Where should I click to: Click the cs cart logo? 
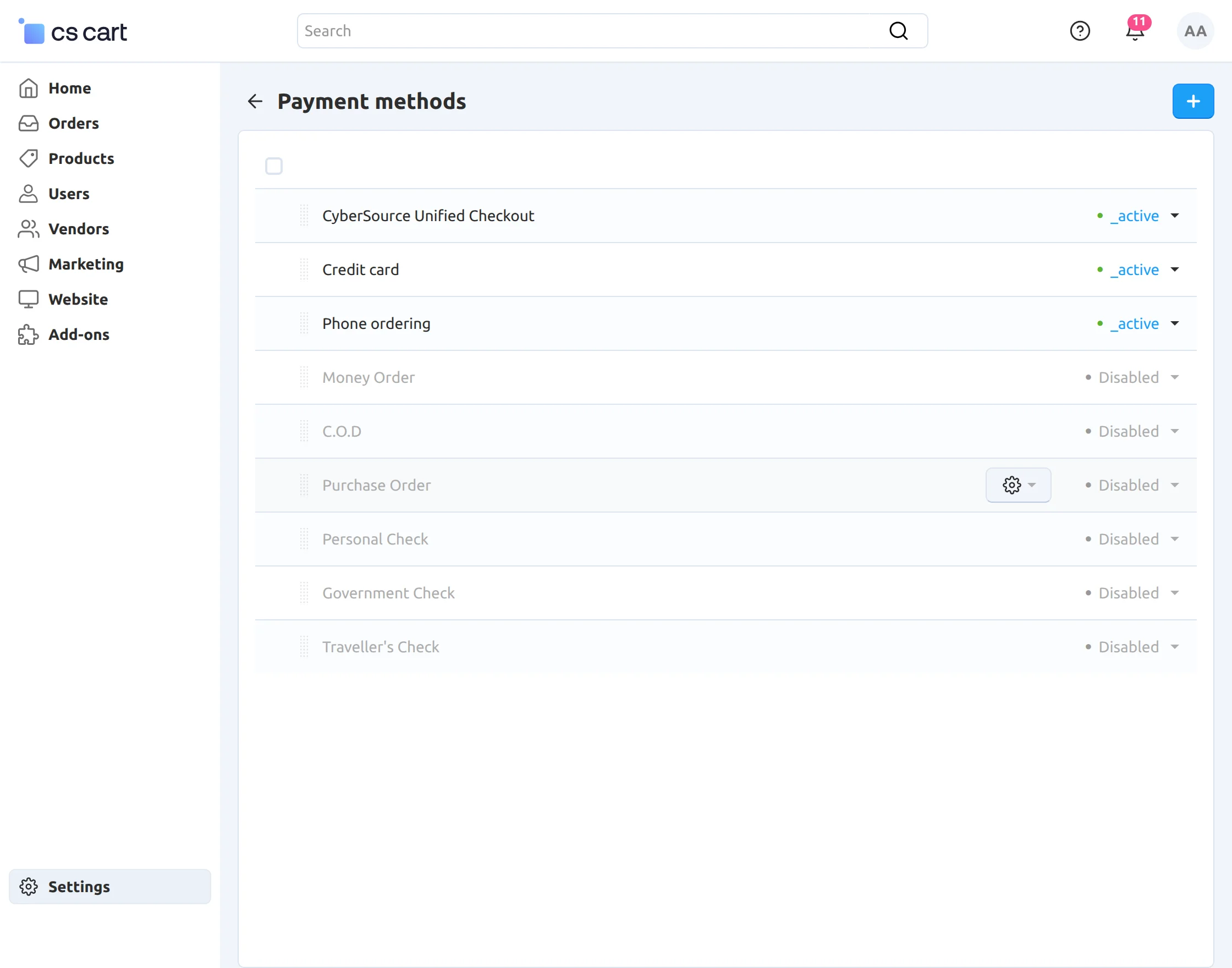[73, 32]
